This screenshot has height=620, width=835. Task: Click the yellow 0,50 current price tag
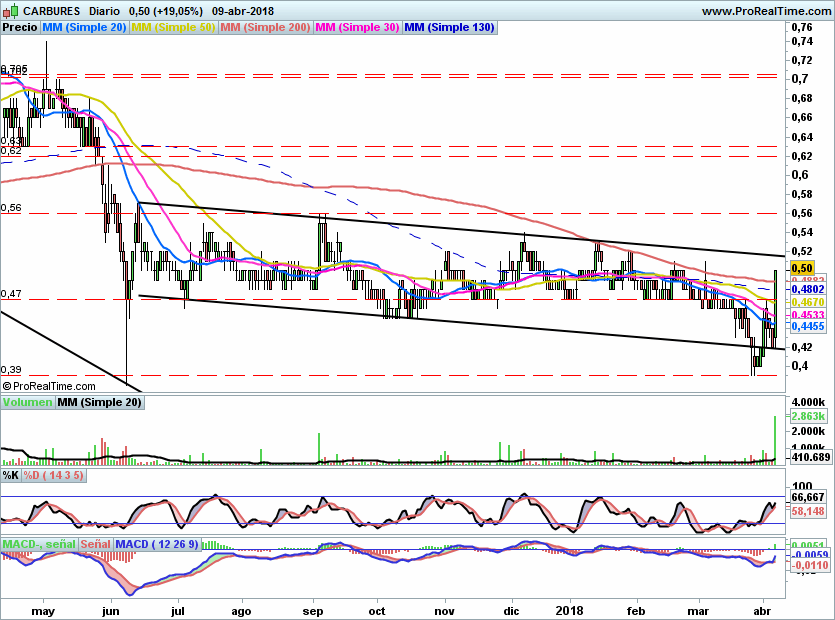pyautogui.click(x=802, y=268)
